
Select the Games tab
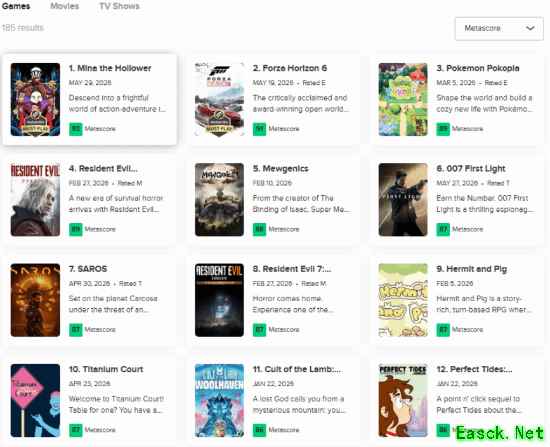16,6
